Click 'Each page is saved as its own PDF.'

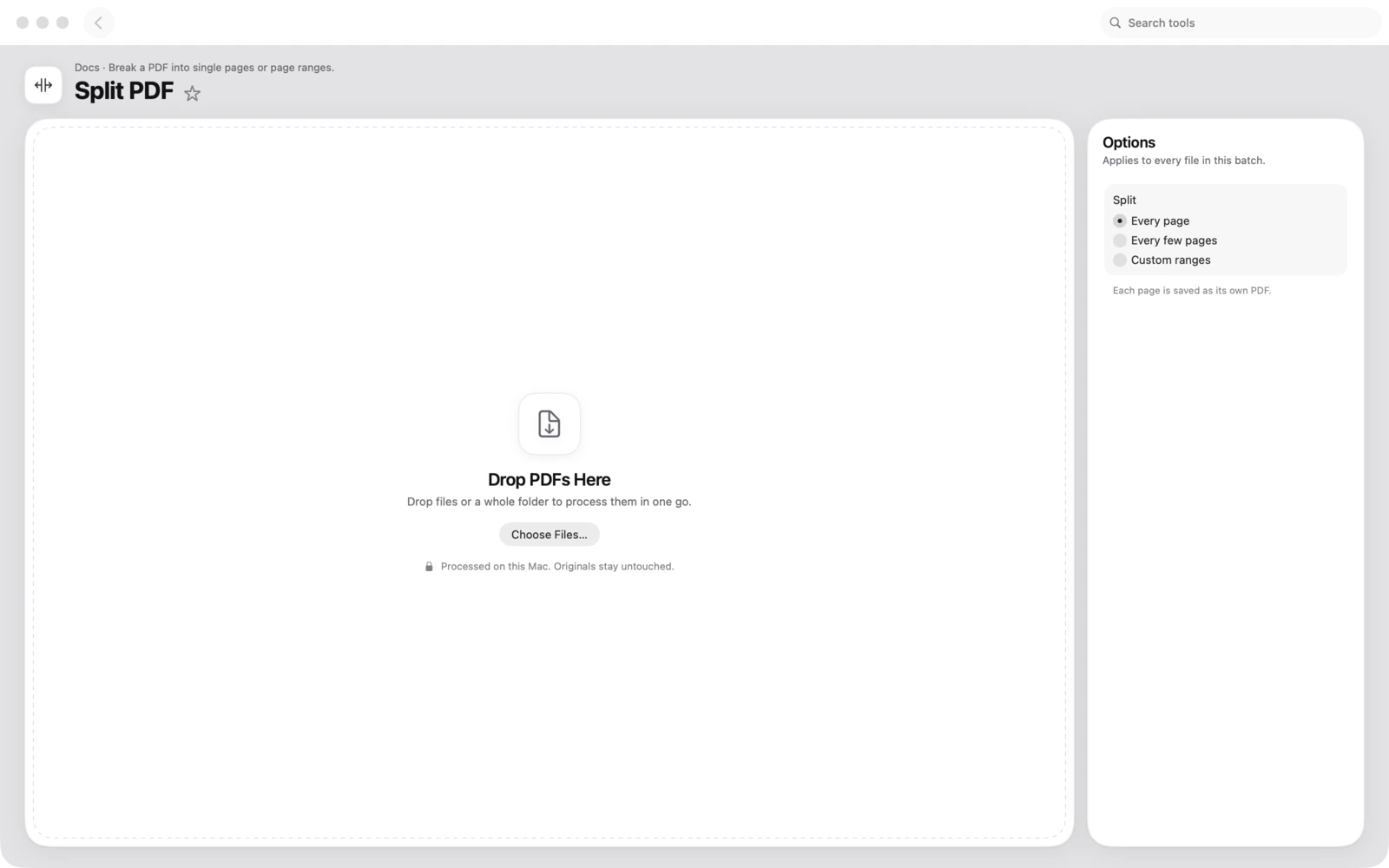(x=1192, y=291)
